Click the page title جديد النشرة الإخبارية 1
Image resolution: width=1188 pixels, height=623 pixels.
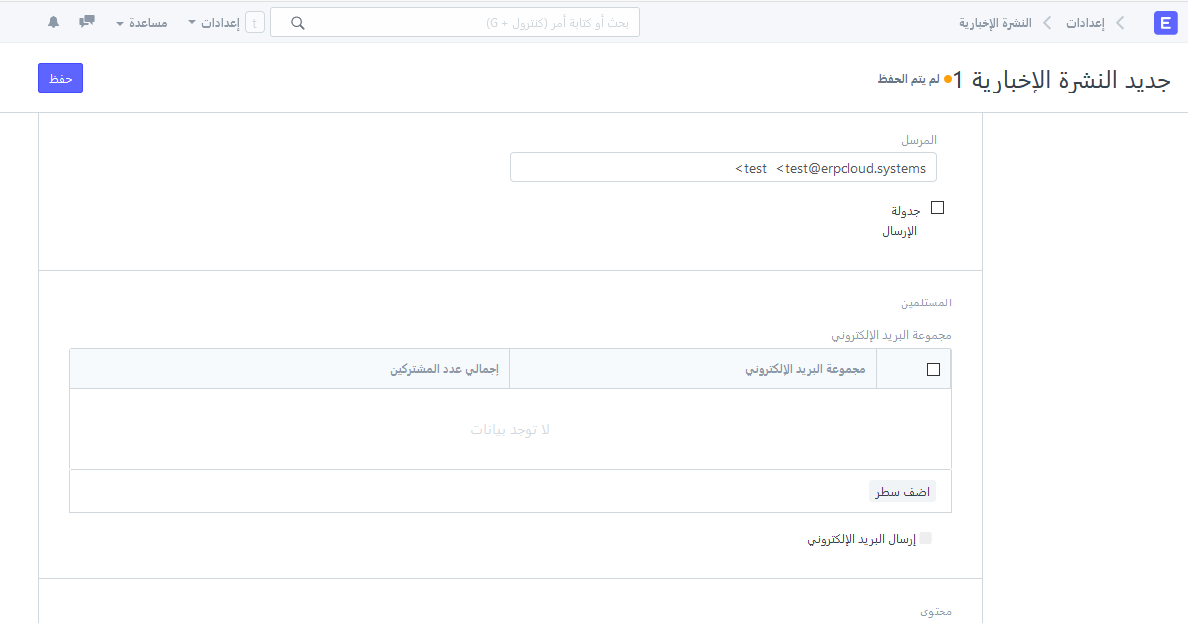coord(1061,79)
